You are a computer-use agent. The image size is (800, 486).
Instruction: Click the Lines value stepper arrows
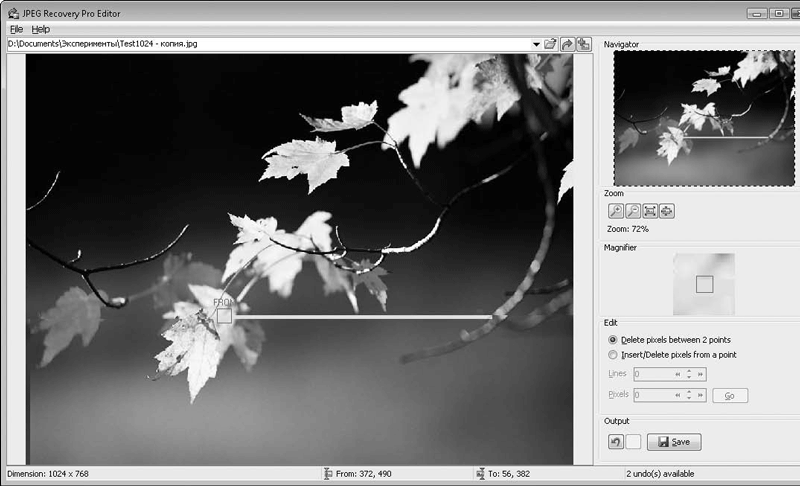tap(689, 374)
